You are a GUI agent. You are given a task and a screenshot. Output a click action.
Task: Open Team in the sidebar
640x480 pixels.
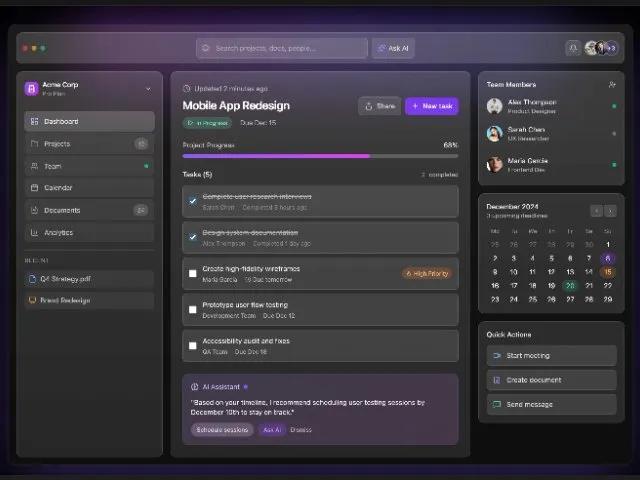click(89, 166)
